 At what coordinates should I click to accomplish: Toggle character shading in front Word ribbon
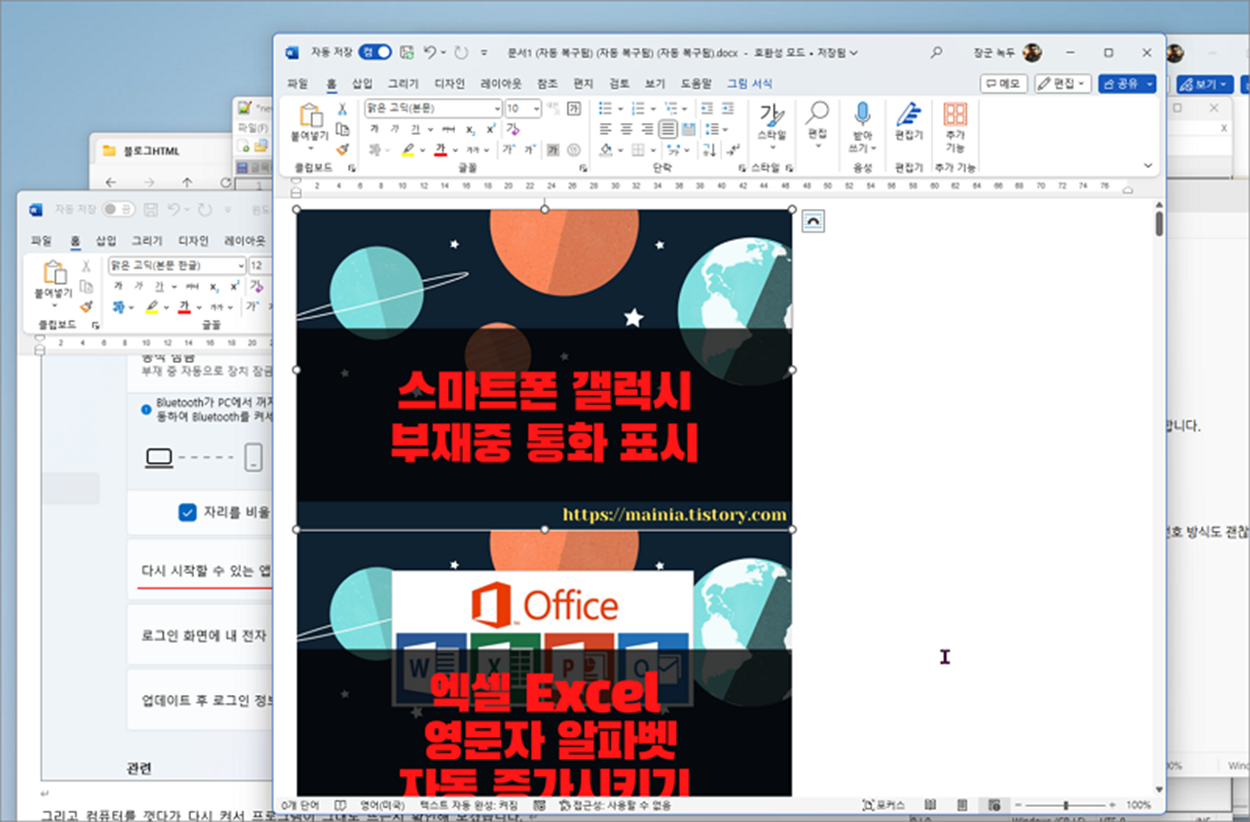tap(553, 150)
